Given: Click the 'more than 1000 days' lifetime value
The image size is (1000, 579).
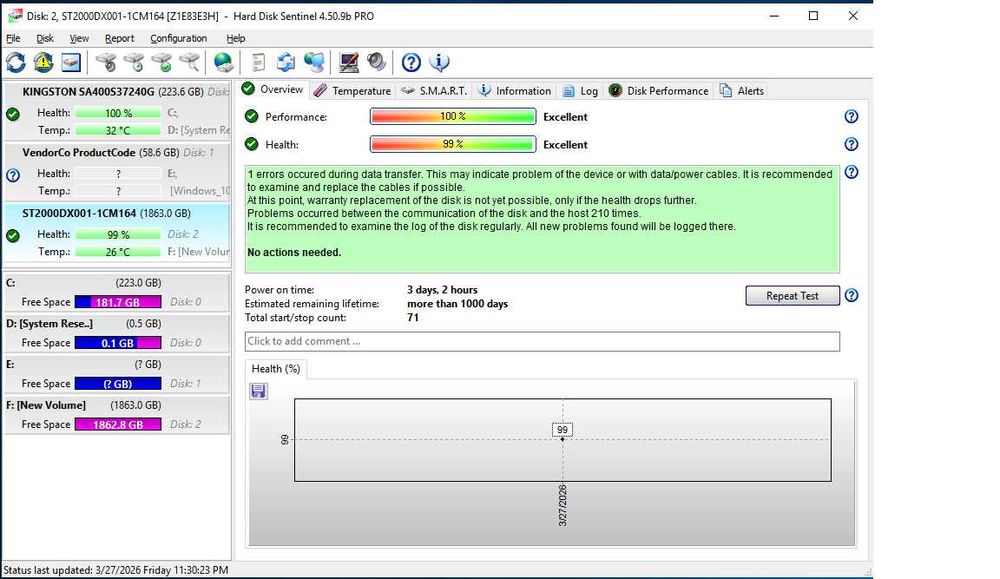Looking at the screenshot, I should tap(457, 304).
